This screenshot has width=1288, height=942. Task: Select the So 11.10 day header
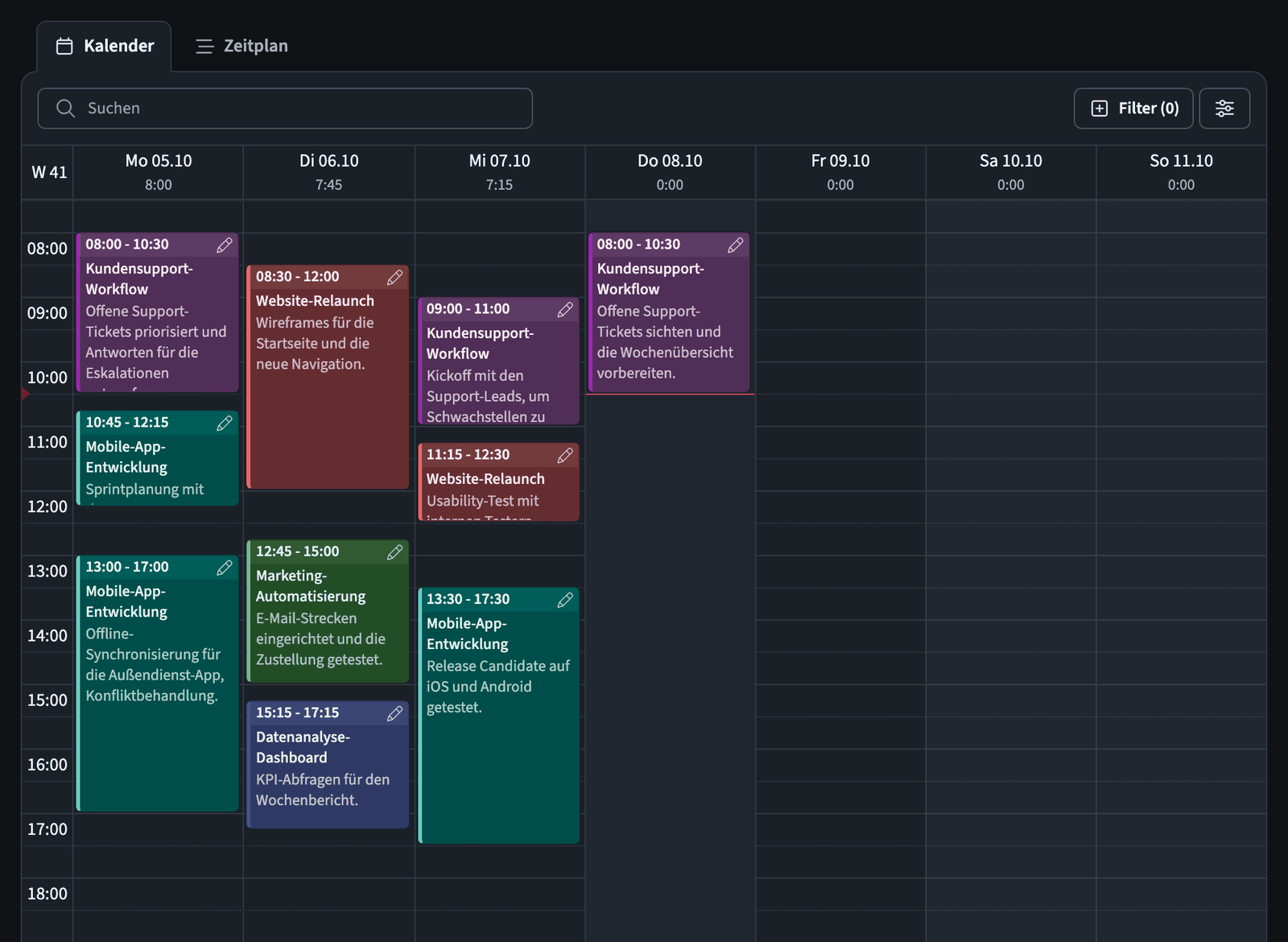pos(1181,171)
